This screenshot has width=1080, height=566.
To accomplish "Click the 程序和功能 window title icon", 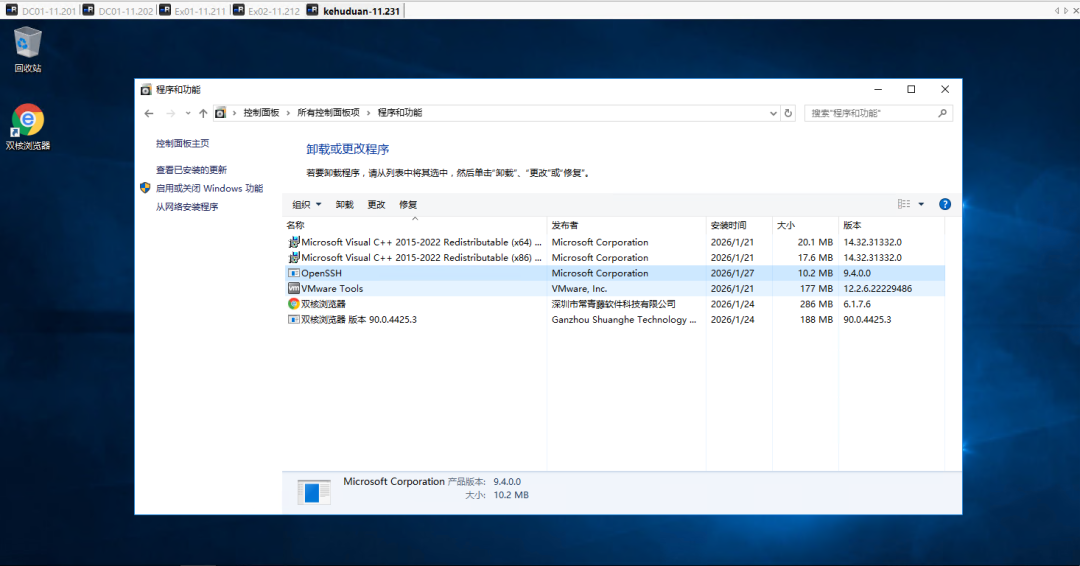I will (146, 90).
